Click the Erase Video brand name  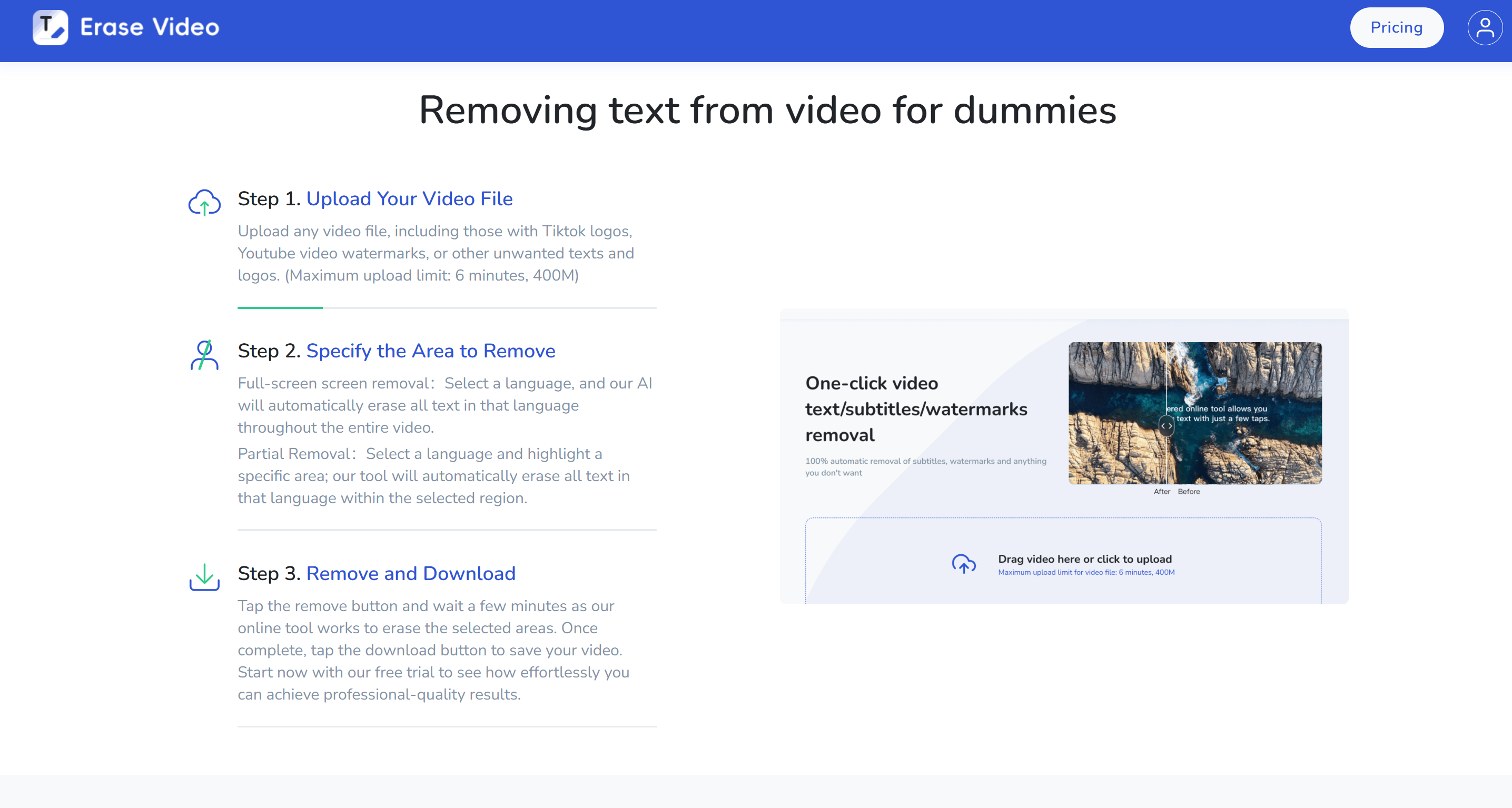coord(150,27)
